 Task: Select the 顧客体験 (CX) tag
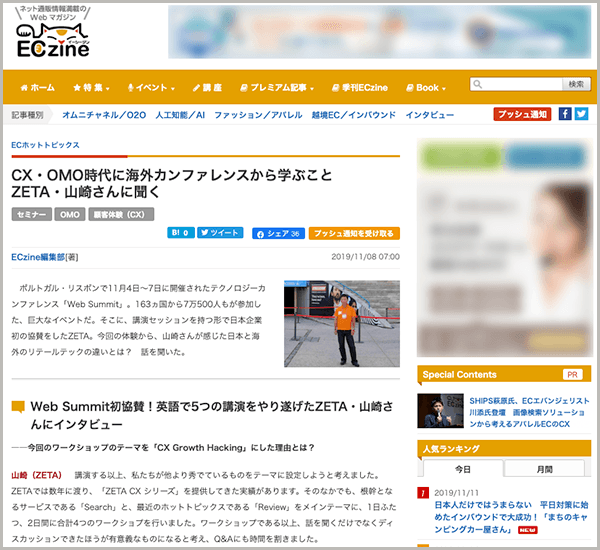click(x=121, y=214)
